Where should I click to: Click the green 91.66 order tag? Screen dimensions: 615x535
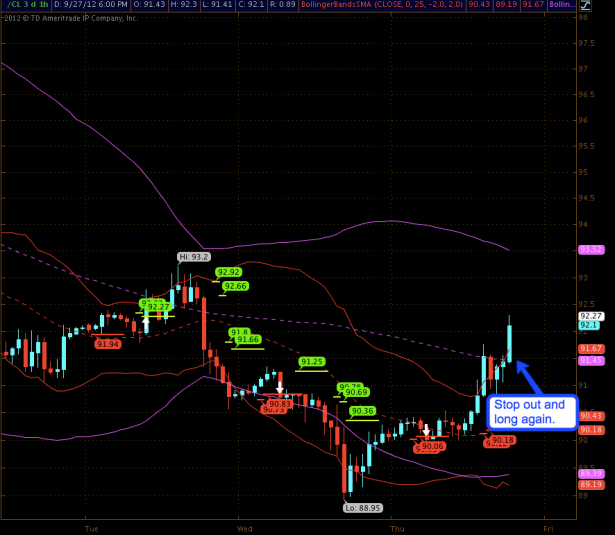pos(248,340)
